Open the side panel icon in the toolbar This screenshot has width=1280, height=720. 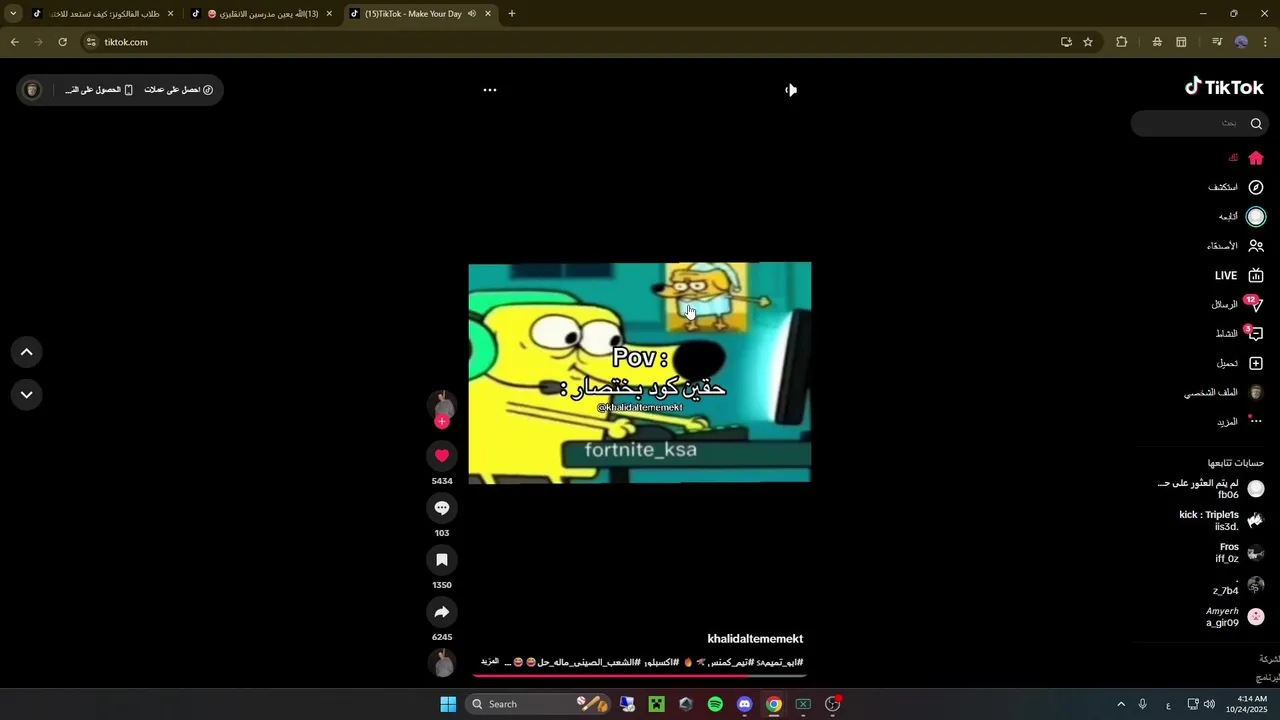pyautogui.click(x=1181, y=42)
